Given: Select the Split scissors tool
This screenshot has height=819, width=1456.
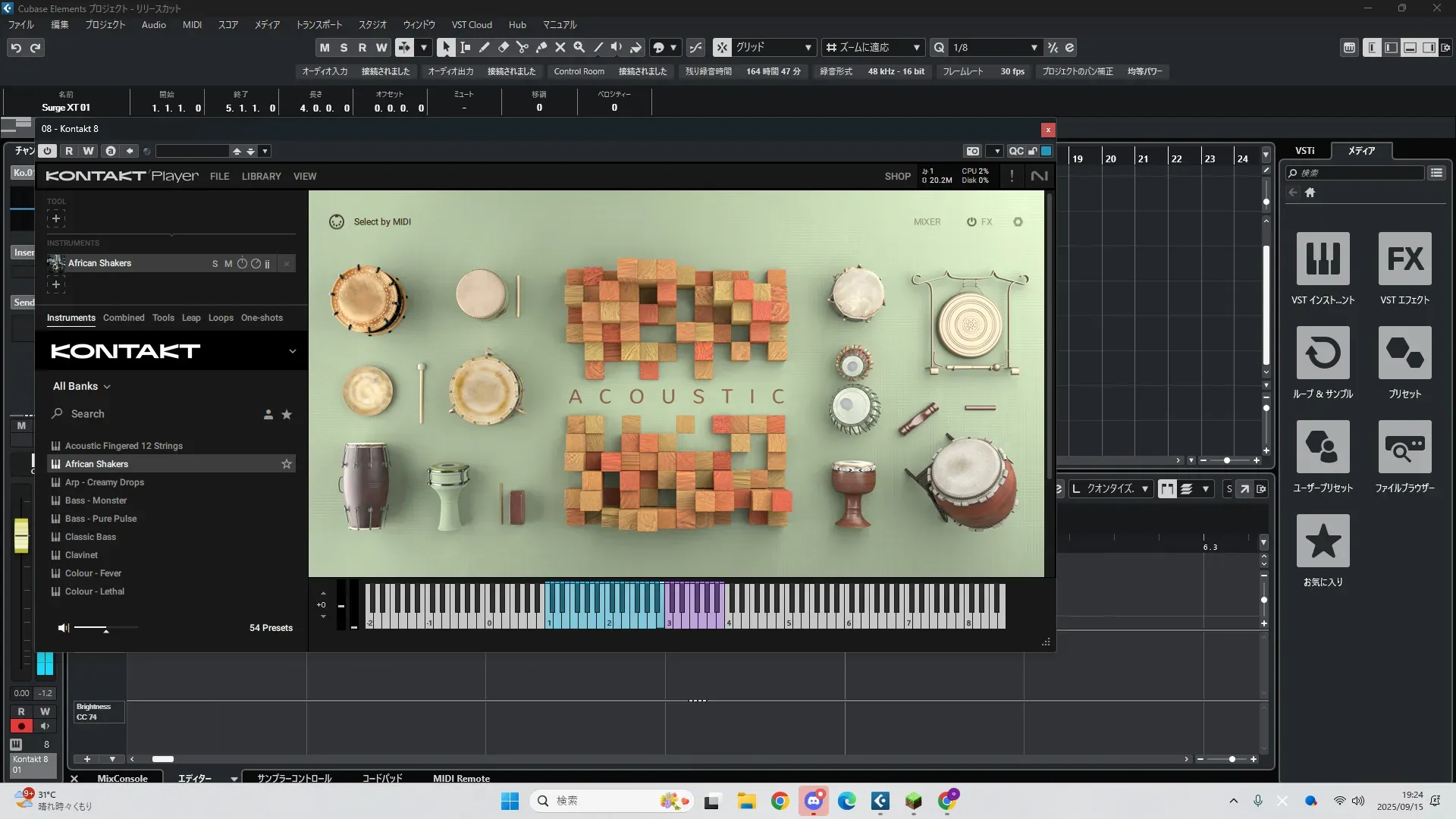Looking at the screenshot, I should [x=522, y=47].
